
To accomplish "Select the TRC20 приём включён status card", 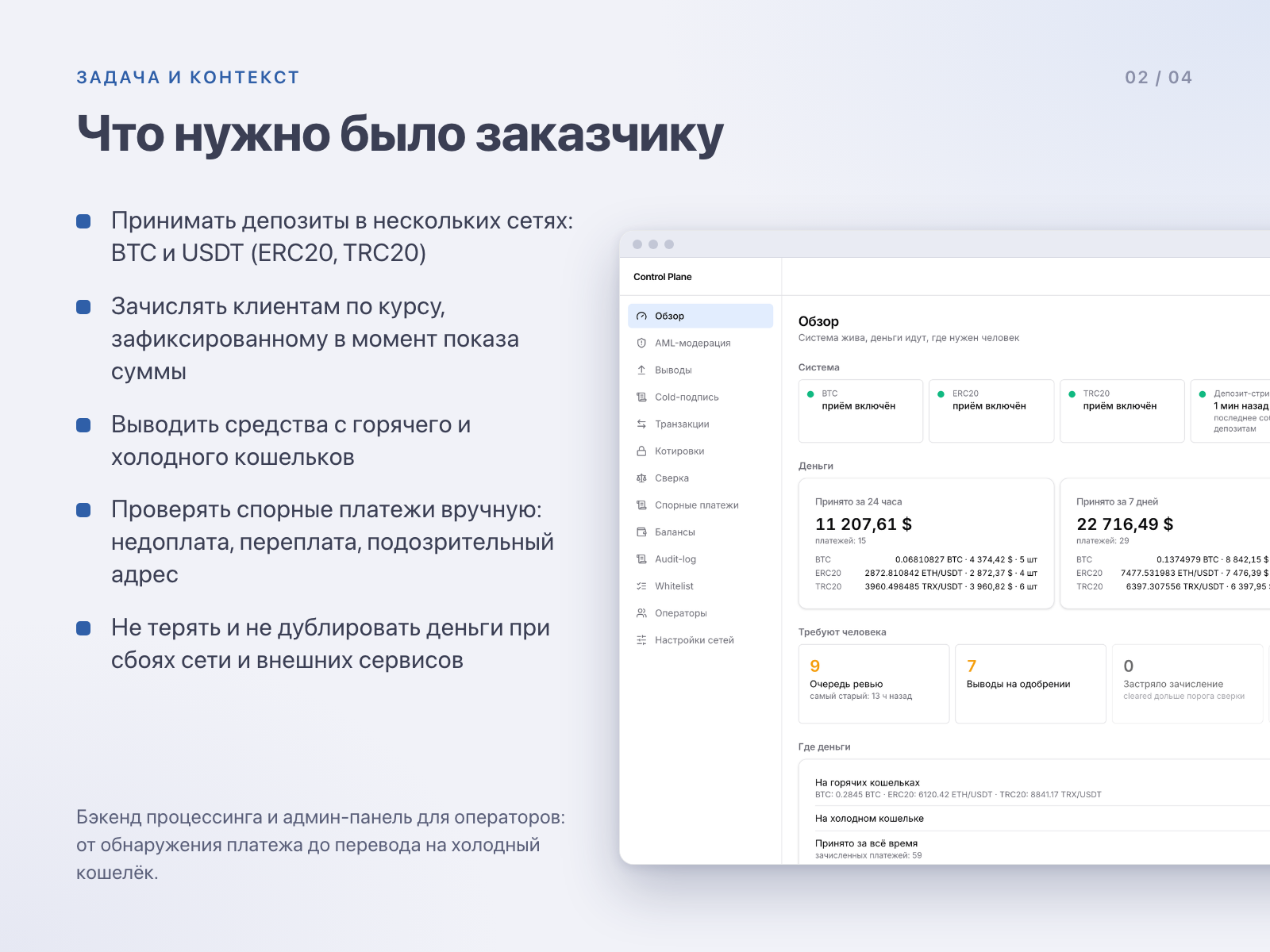I will point(1122,411).
